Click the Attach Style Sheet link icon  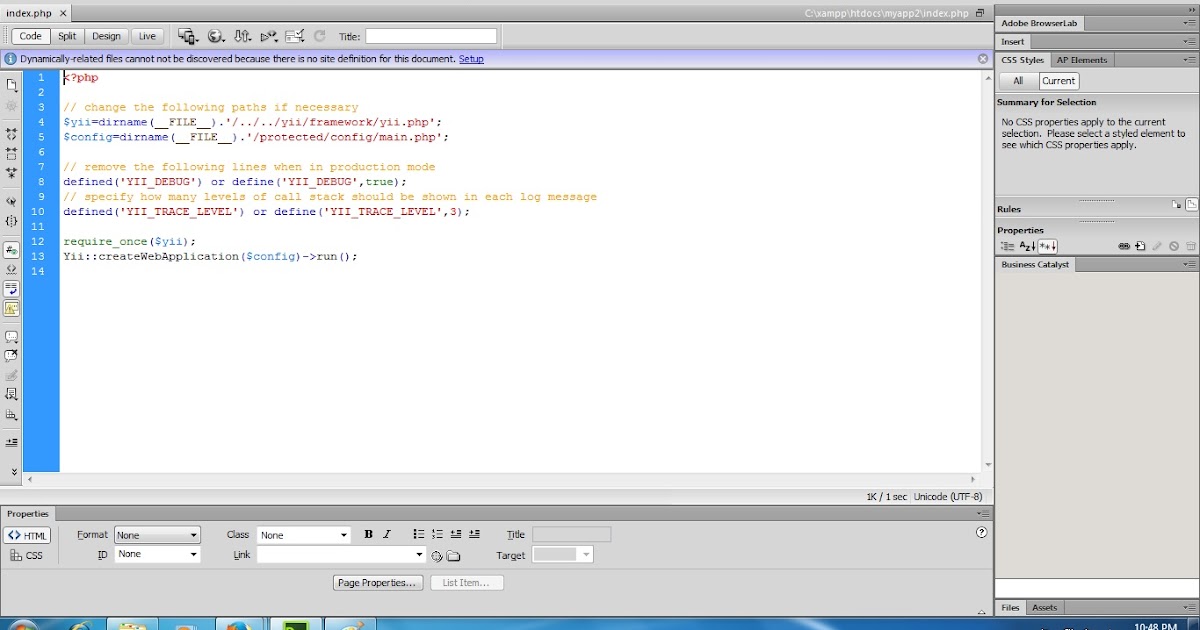[1124, 246]
